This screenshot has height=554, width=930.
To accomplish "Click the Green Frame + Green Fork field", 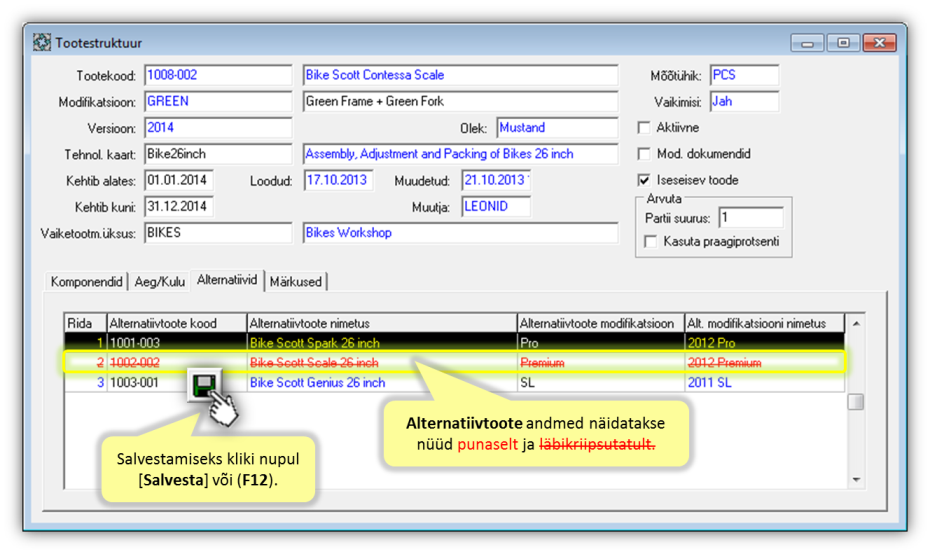I will coord(460,101).
